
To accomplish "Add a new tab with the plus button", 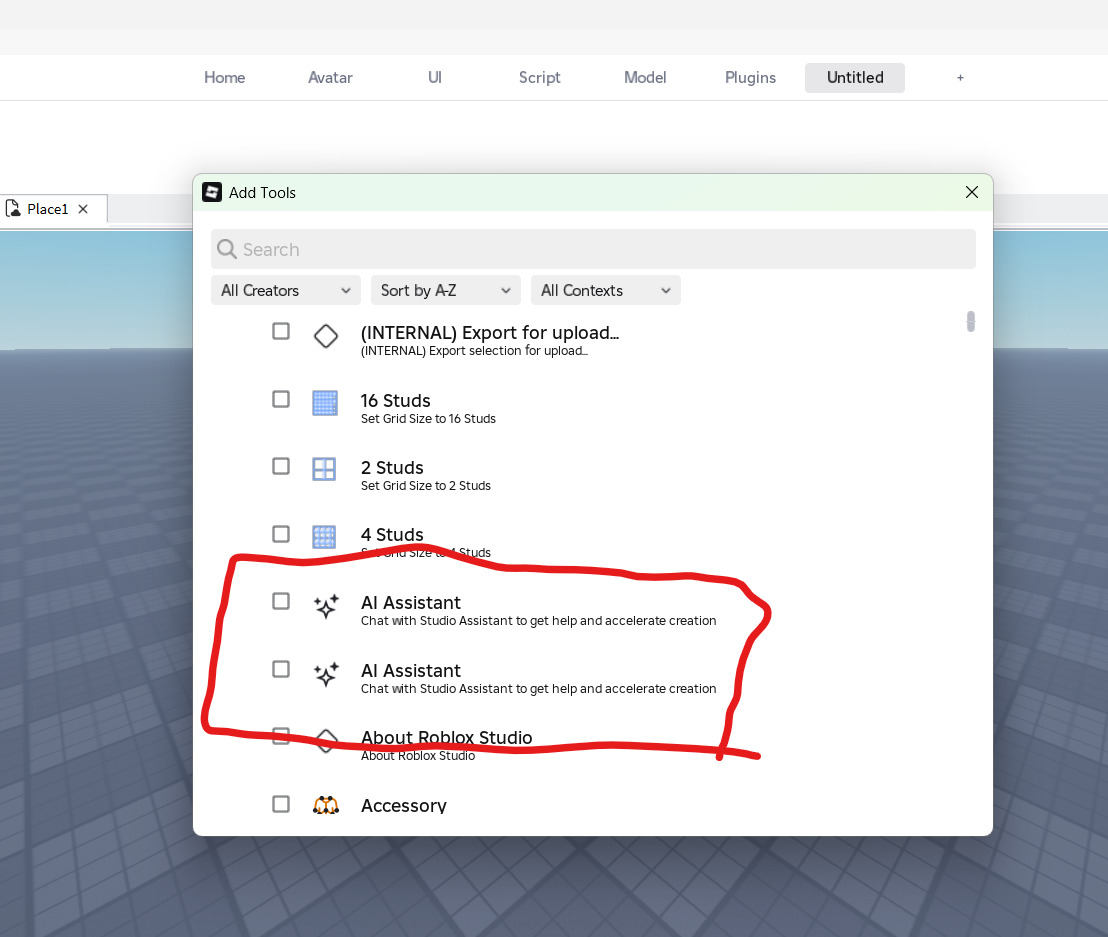I will point(960,78).
